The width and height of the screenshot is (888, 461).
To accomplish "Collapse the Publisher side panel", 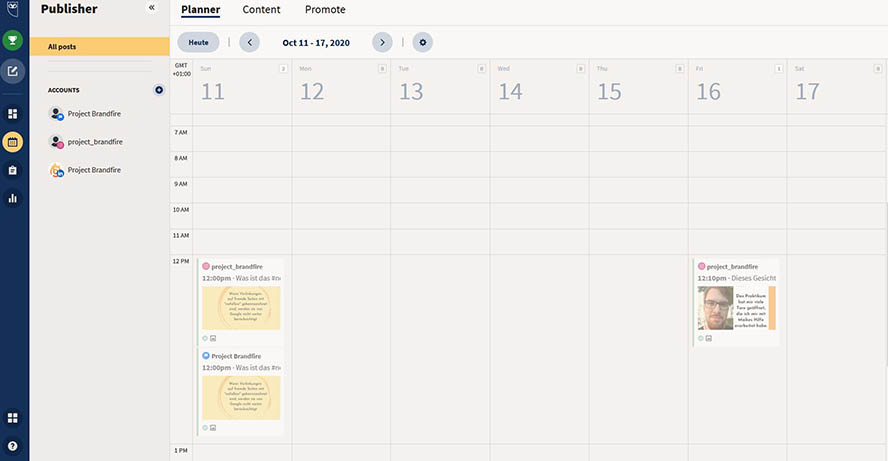I will pos(152,8).
